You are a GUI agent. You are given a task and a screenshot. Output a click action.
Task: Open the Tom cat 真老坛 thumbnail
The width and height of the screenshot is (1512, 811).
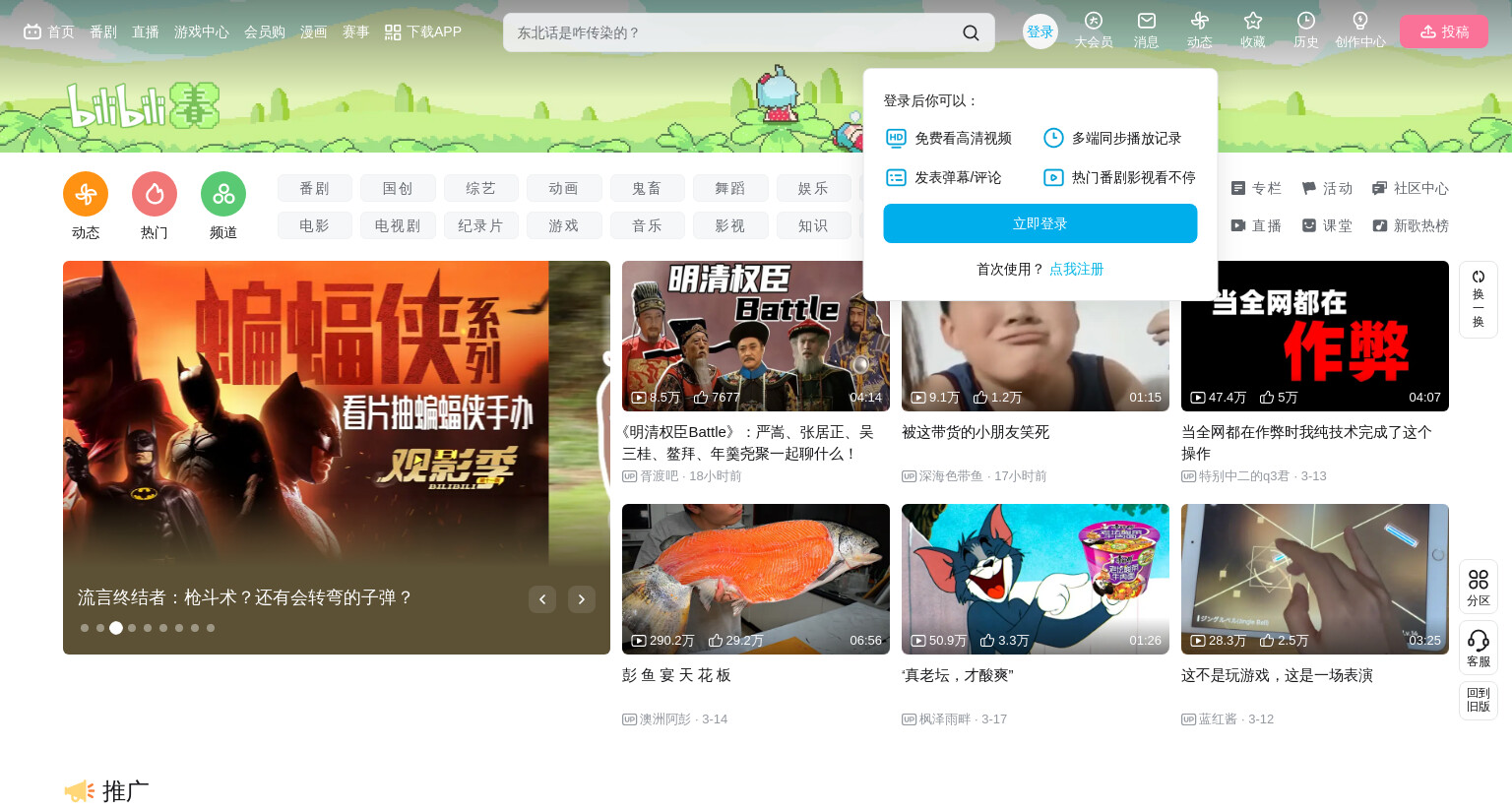[1036, 579]
